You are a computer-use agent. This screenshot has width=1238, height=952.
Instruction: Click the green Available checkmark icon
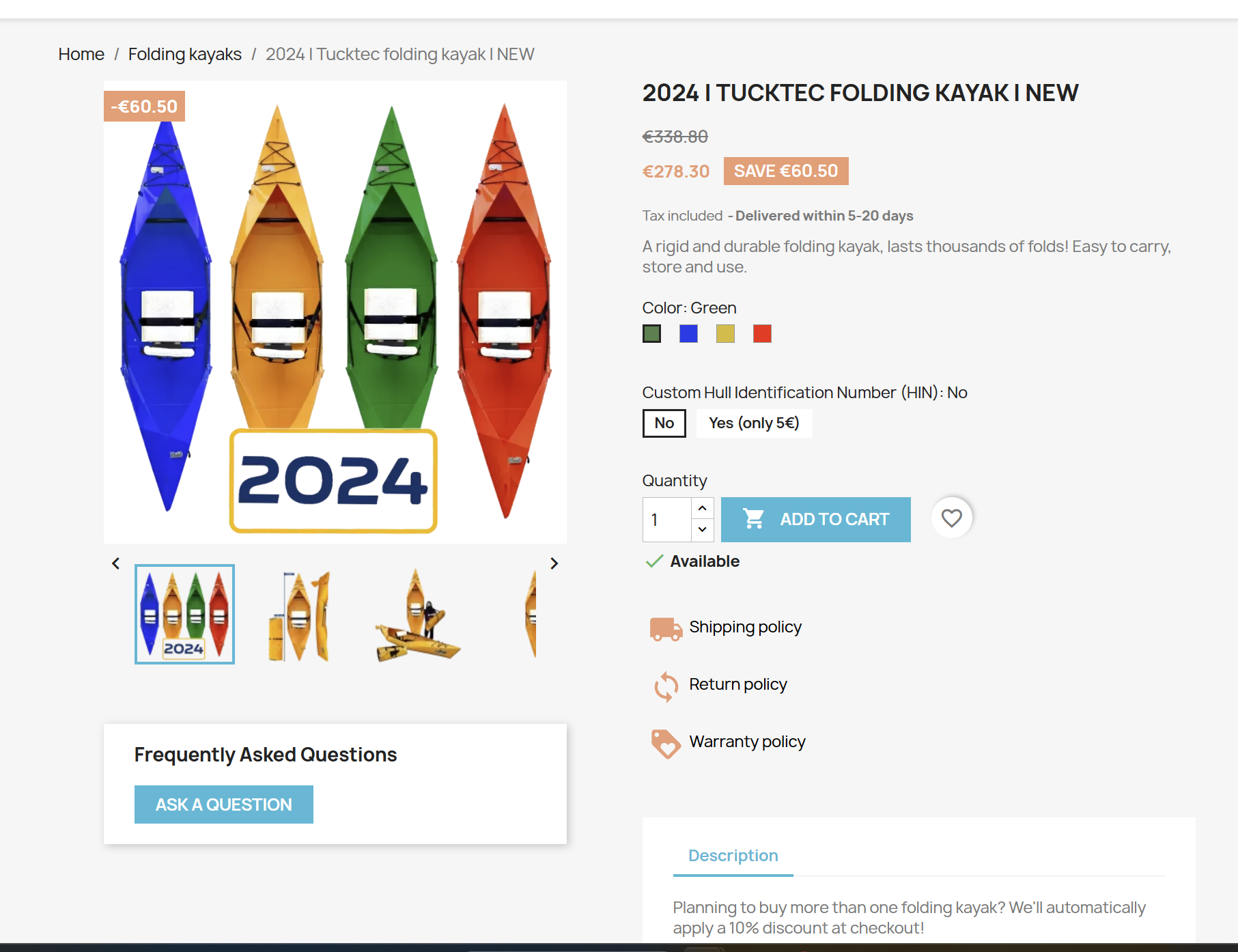pos(654,561)
